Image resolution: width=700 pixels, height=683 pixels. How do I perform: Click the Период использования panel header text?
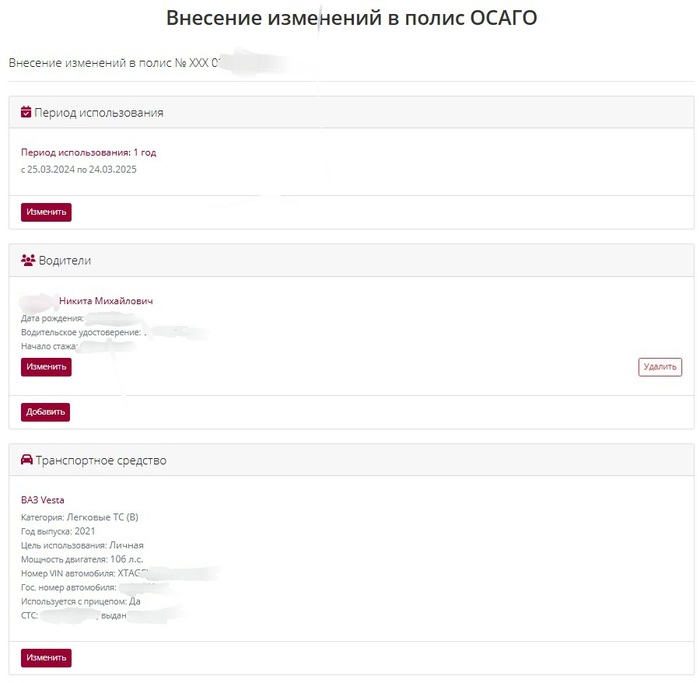(x=99, y=113)
